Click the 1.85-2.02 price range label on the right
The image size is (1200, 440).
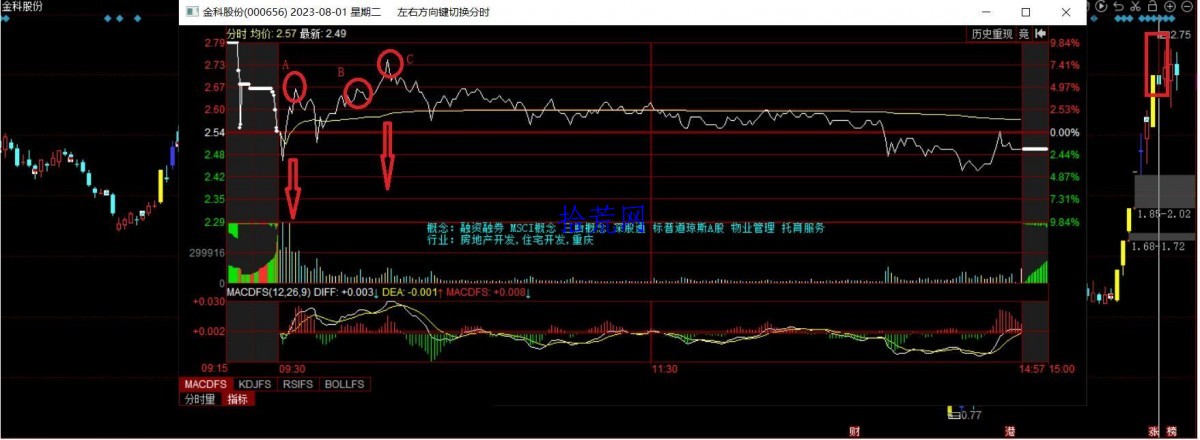point(1165,214)
